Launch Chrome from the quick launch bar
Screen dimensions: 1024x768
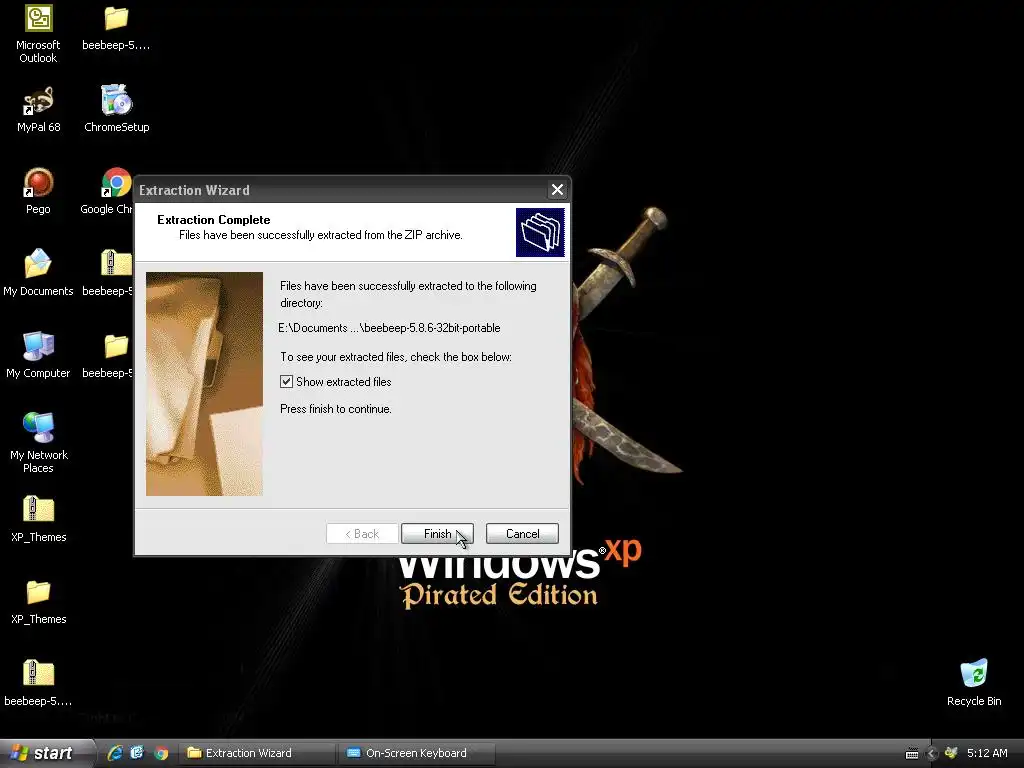coord(161,753)
